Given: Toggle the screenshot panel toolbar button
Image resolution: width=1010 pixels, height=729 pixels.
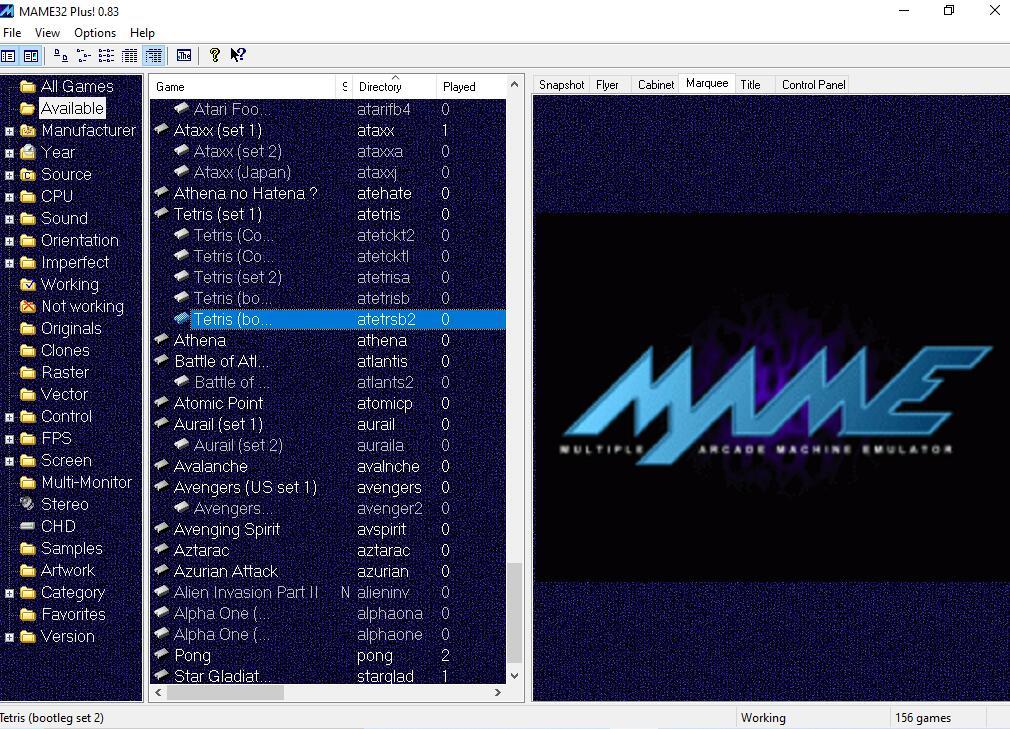Looking at the screenshot, I should (31, 56).
